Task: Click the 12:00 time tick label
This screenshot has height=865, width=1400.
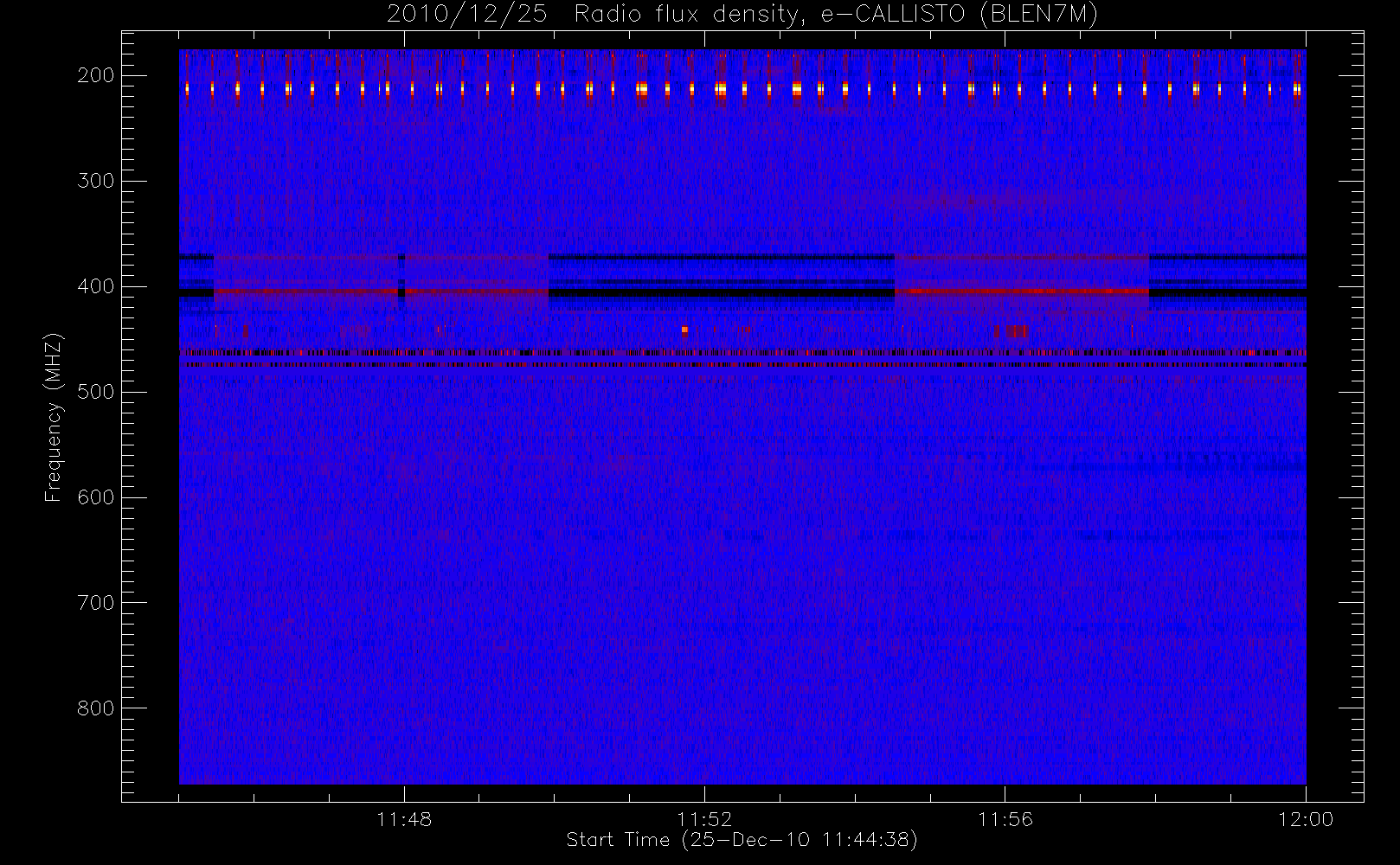Action: (x=1306, y=819)
